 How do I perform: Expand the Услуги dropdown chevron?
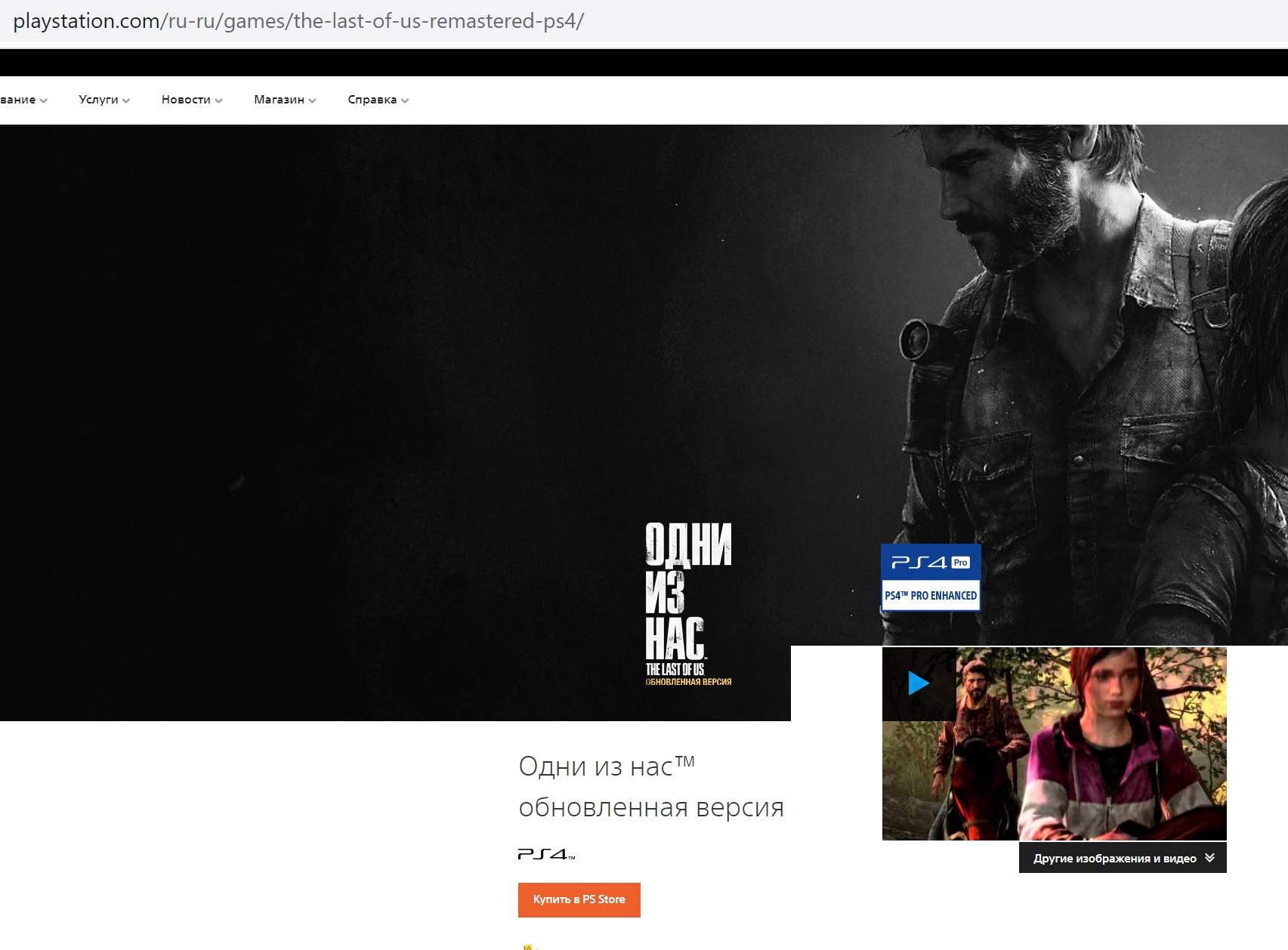(126, 100)
